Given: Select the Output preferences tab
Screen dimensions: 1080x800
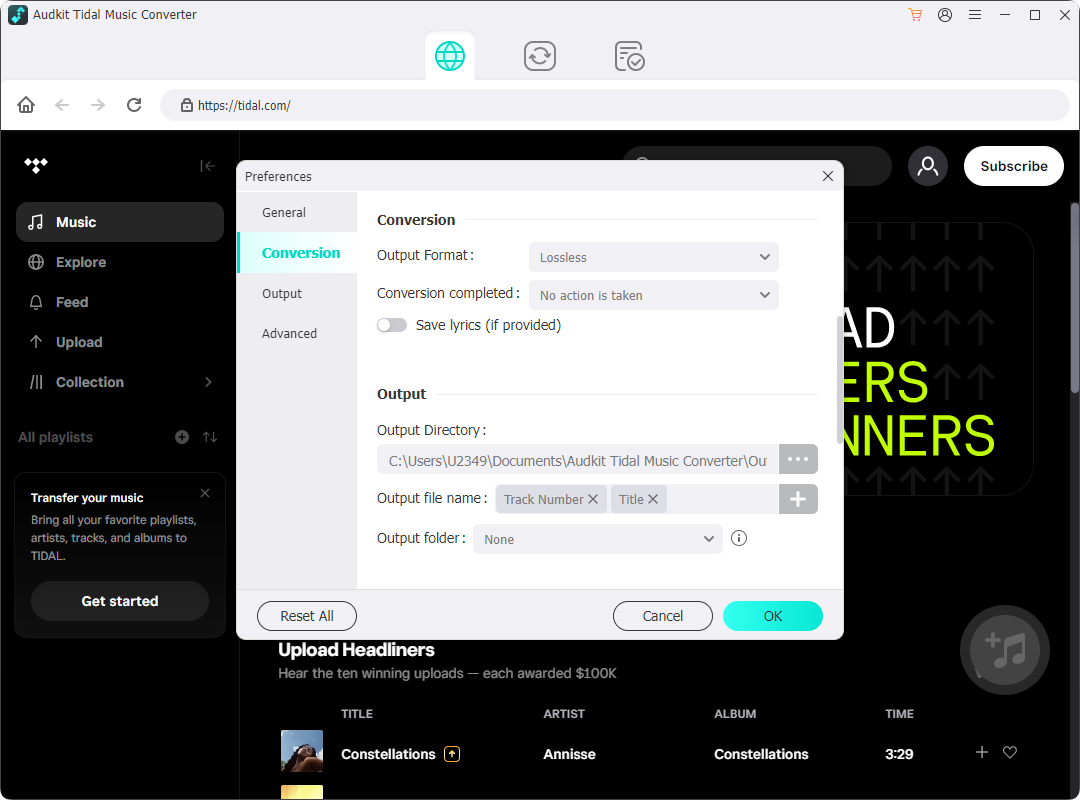Looking at the screenshot, I should 297,294.
